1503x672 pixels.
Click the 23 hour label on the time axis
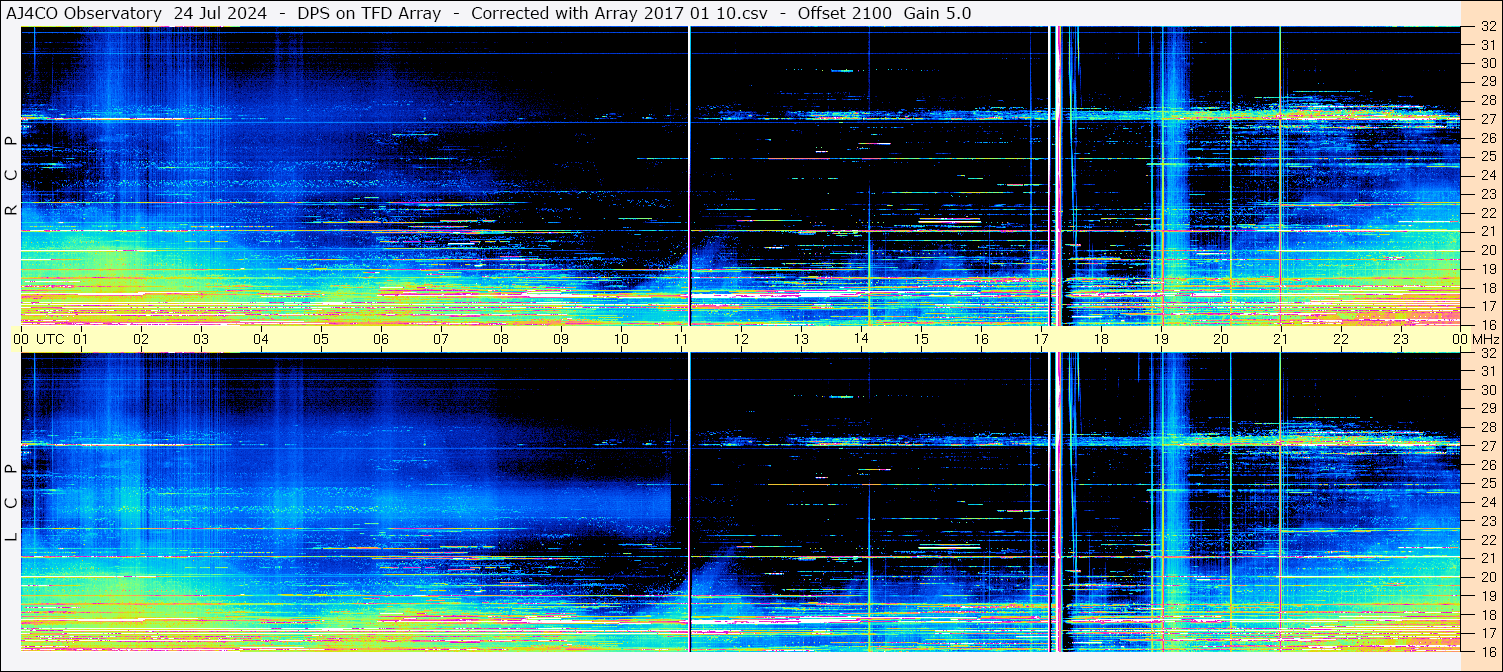1401,339
